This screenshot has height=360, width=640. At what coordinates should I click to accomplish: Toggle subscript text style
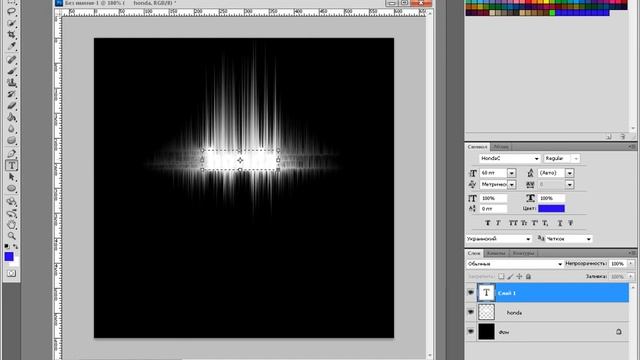click(x=545, y=223)
